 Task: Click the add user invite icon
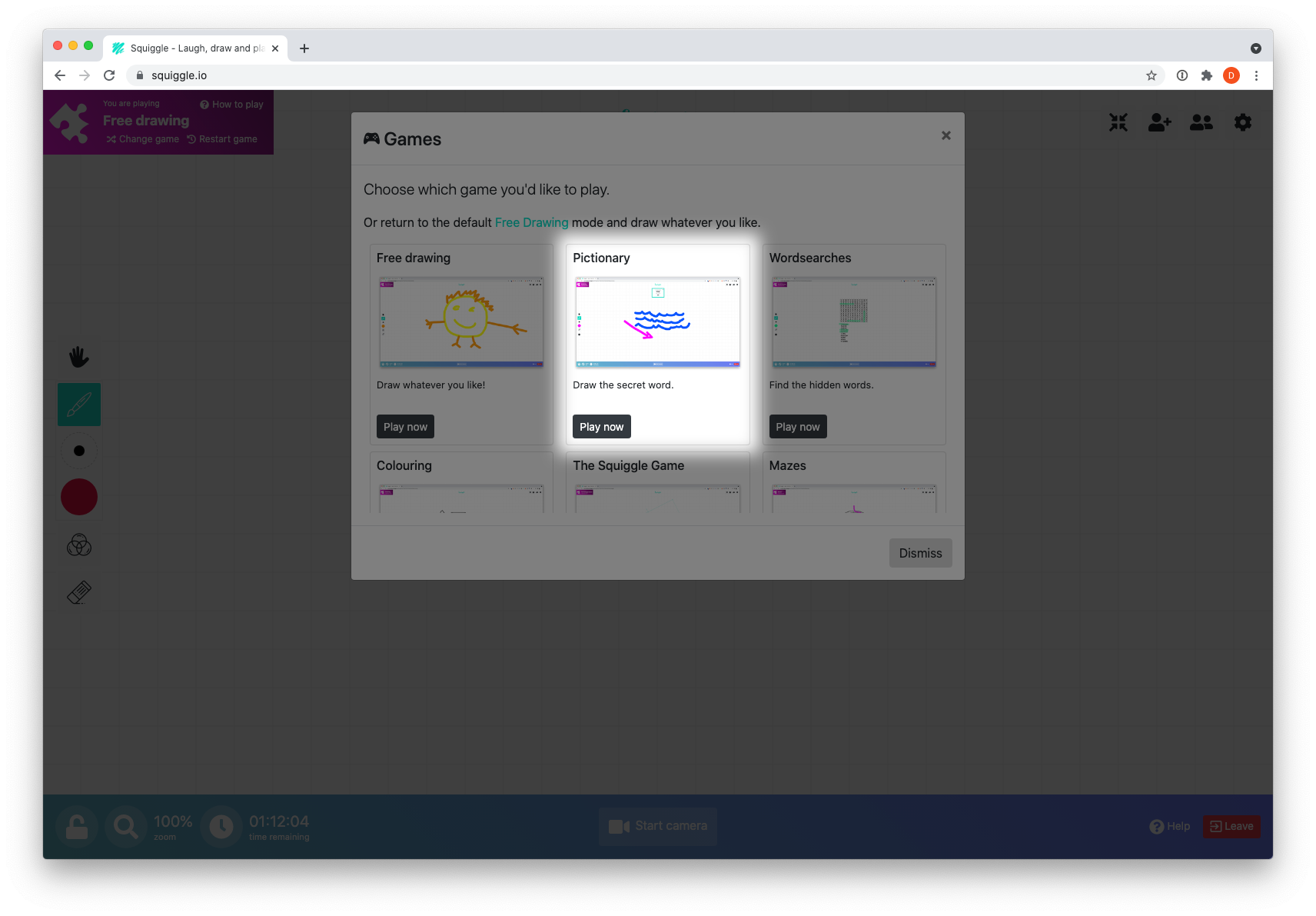[1160, 122]
